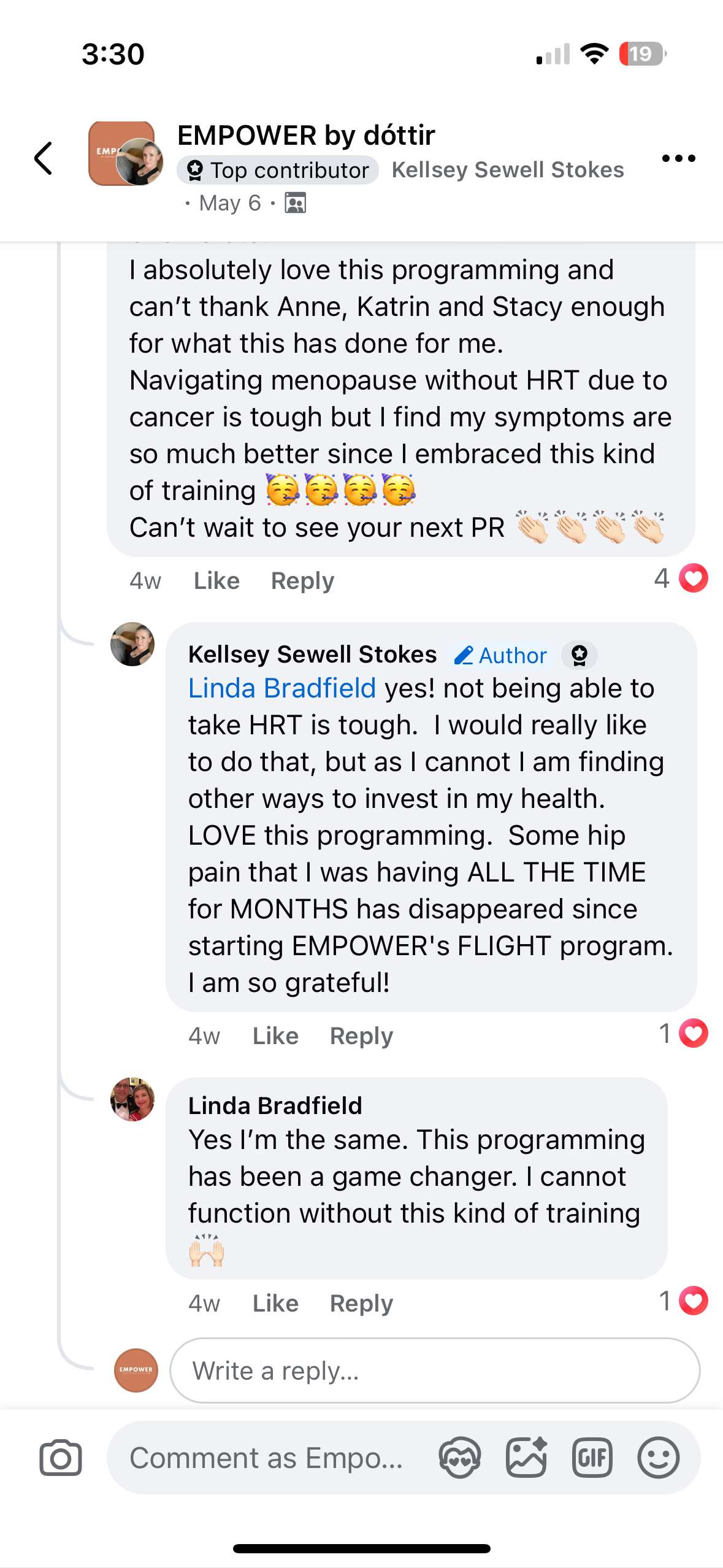Screen dimensions: 723x1568
Task: Like the first comment about menopause
Action: [216, 580]
